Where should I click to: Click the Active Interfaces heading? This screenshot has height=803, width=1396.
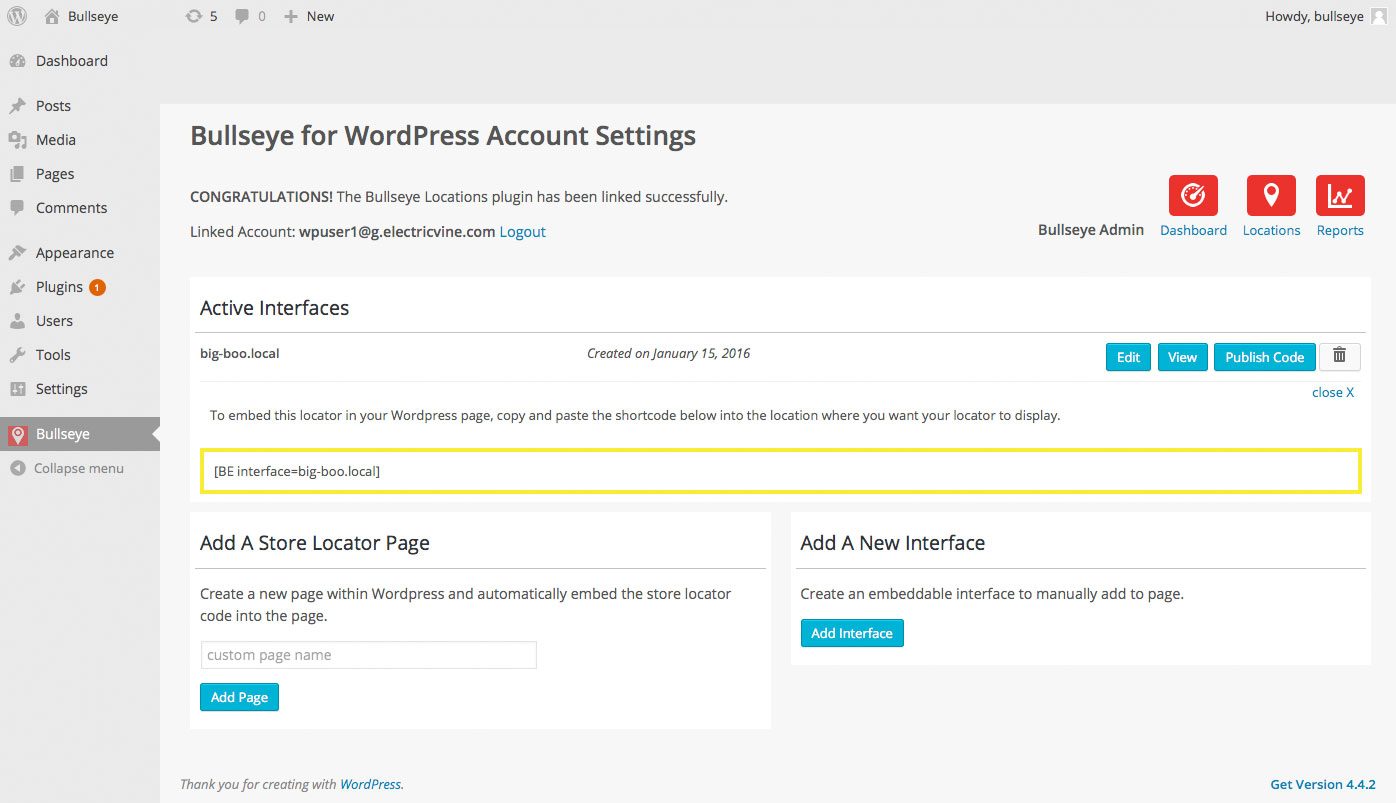(274, 308)
